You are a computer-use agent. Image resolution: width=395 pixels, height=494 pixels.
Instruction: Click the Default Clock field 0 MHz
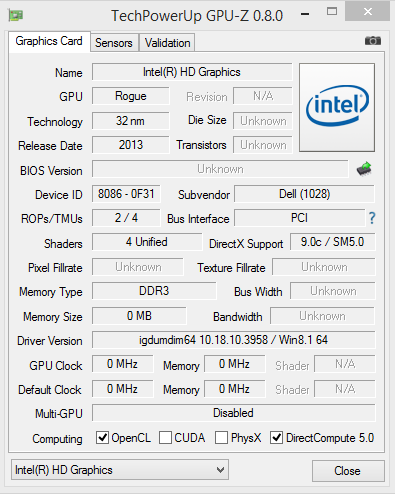(x=122, y=389)
